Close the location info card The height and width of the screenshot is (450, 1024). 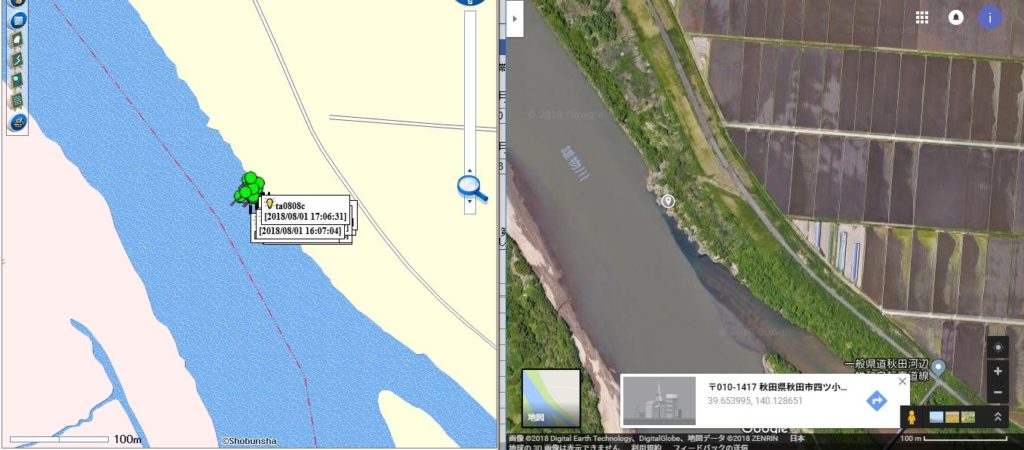903,381
